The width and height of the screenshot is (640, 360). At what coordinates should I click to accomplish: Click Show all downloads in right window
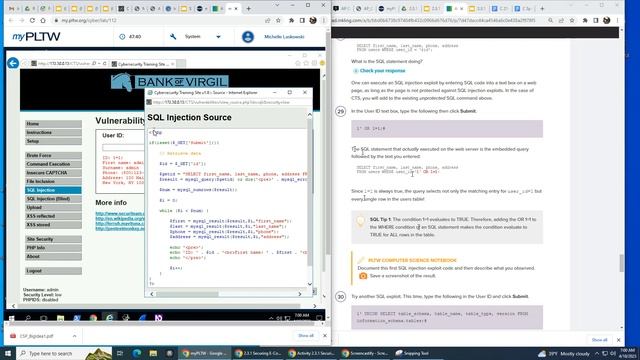click(599, 340)
